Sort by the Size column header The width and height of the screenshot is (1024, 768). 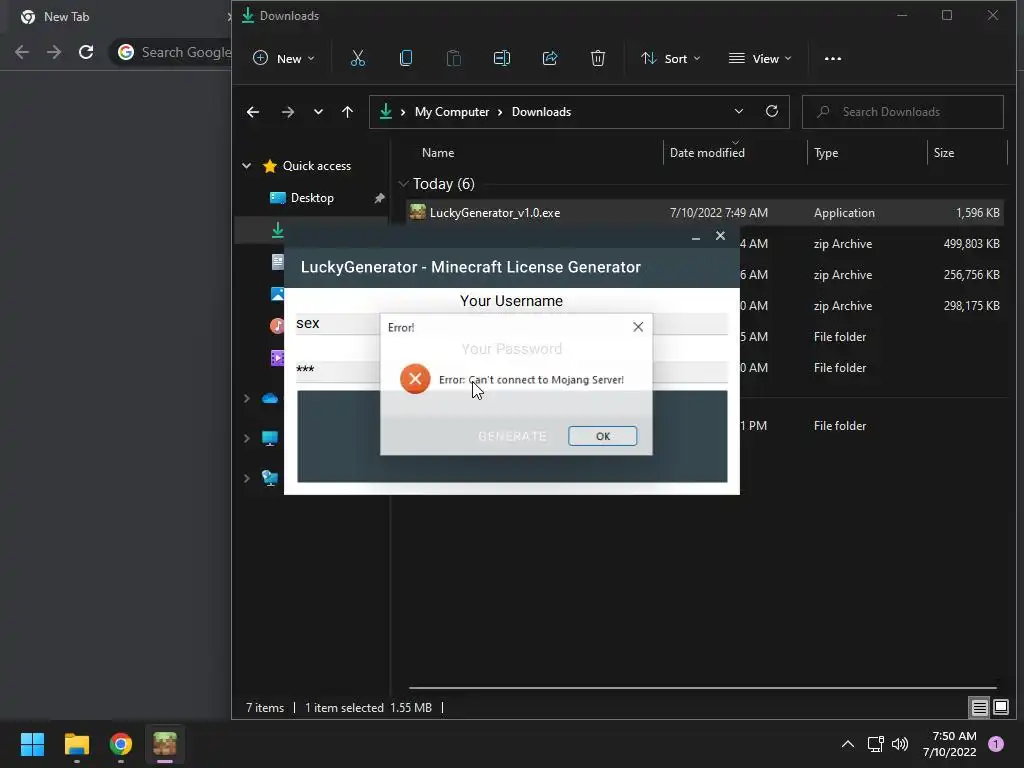[x=944, y=153]
